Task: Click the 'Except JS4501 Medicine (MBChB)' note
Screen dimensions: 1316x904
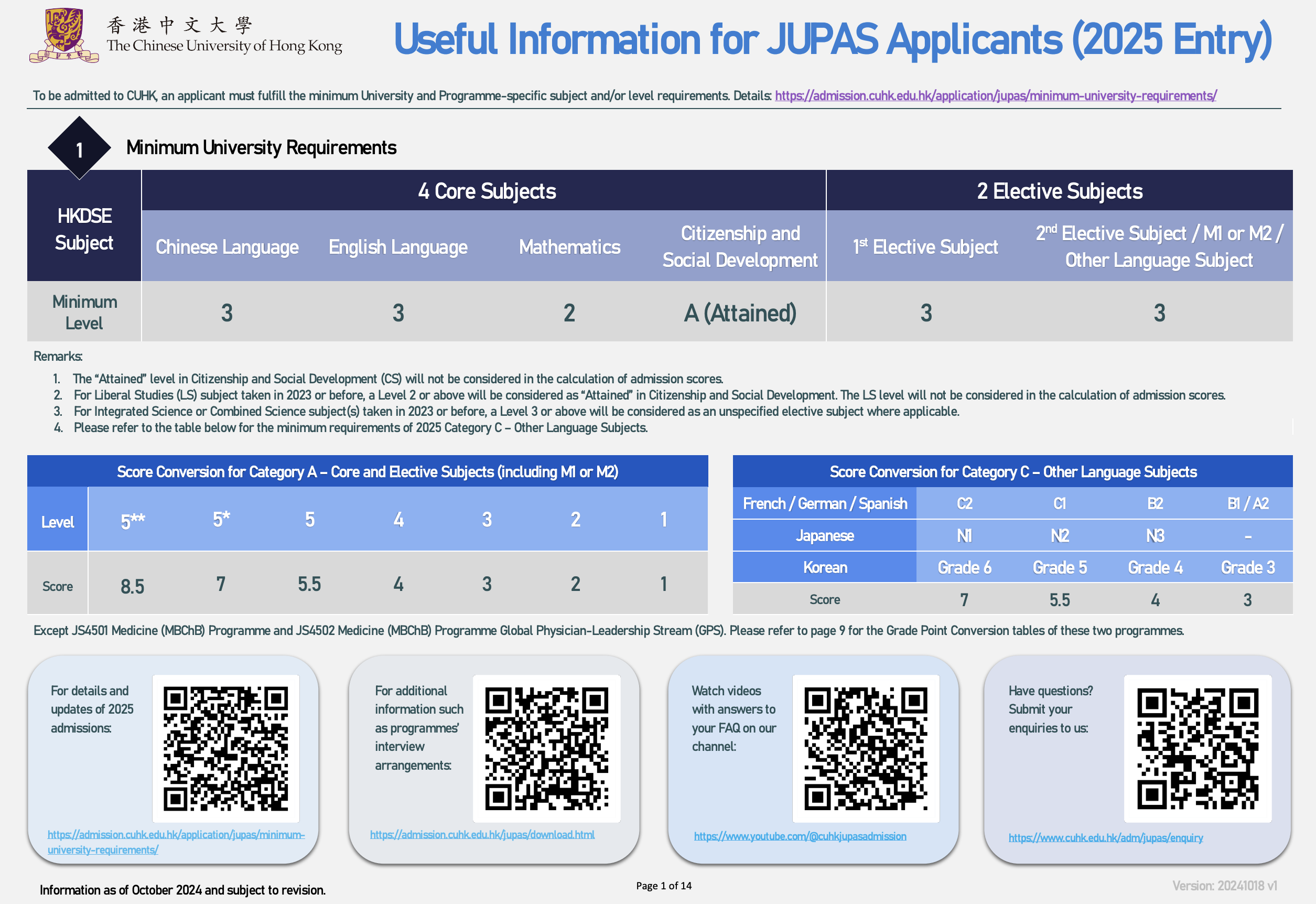Action: coord(608,630)
